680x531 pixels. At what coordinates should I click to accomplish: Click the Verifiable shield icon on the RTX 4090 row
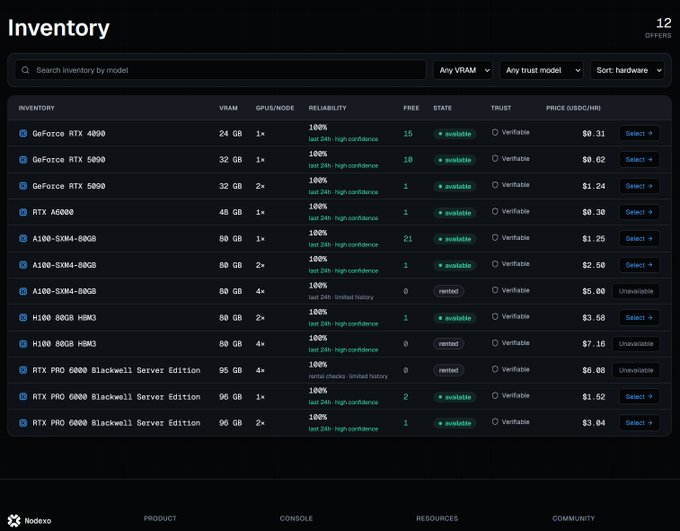(495, 132)
